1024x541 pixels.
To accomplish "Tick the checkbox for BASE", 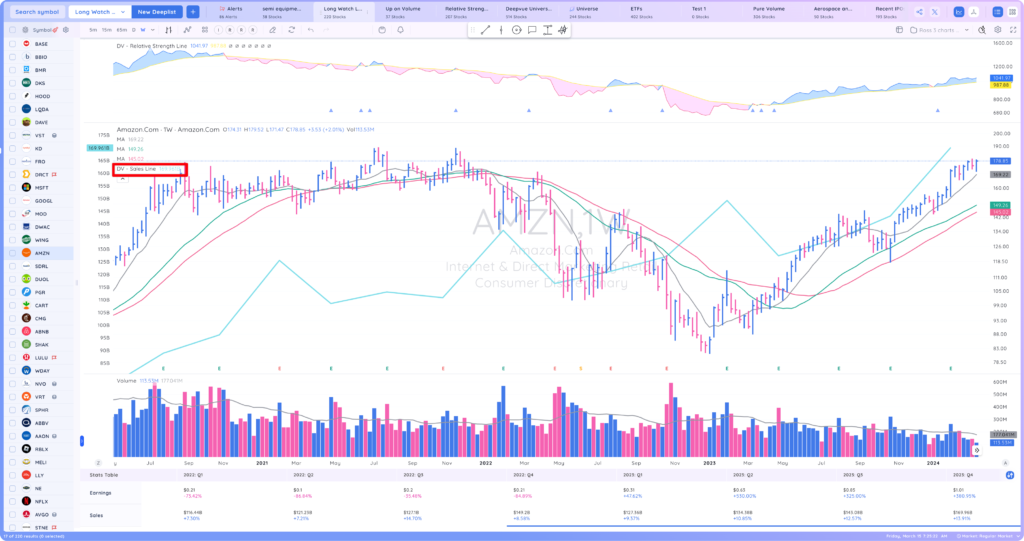I will pyautogui.click(x=12, y=44).
